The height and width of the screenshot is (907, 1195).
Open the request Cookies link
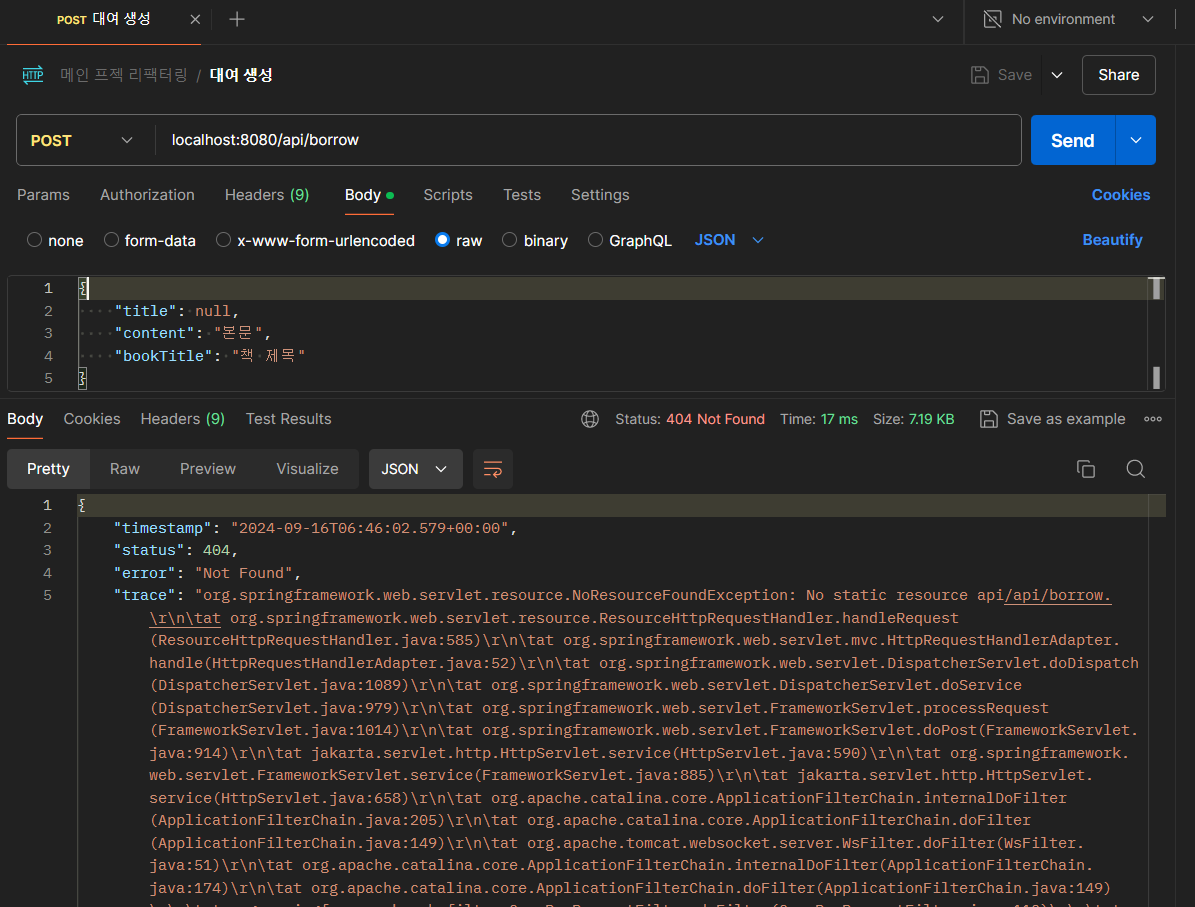pyautogui.click(x=1120, y=195)
